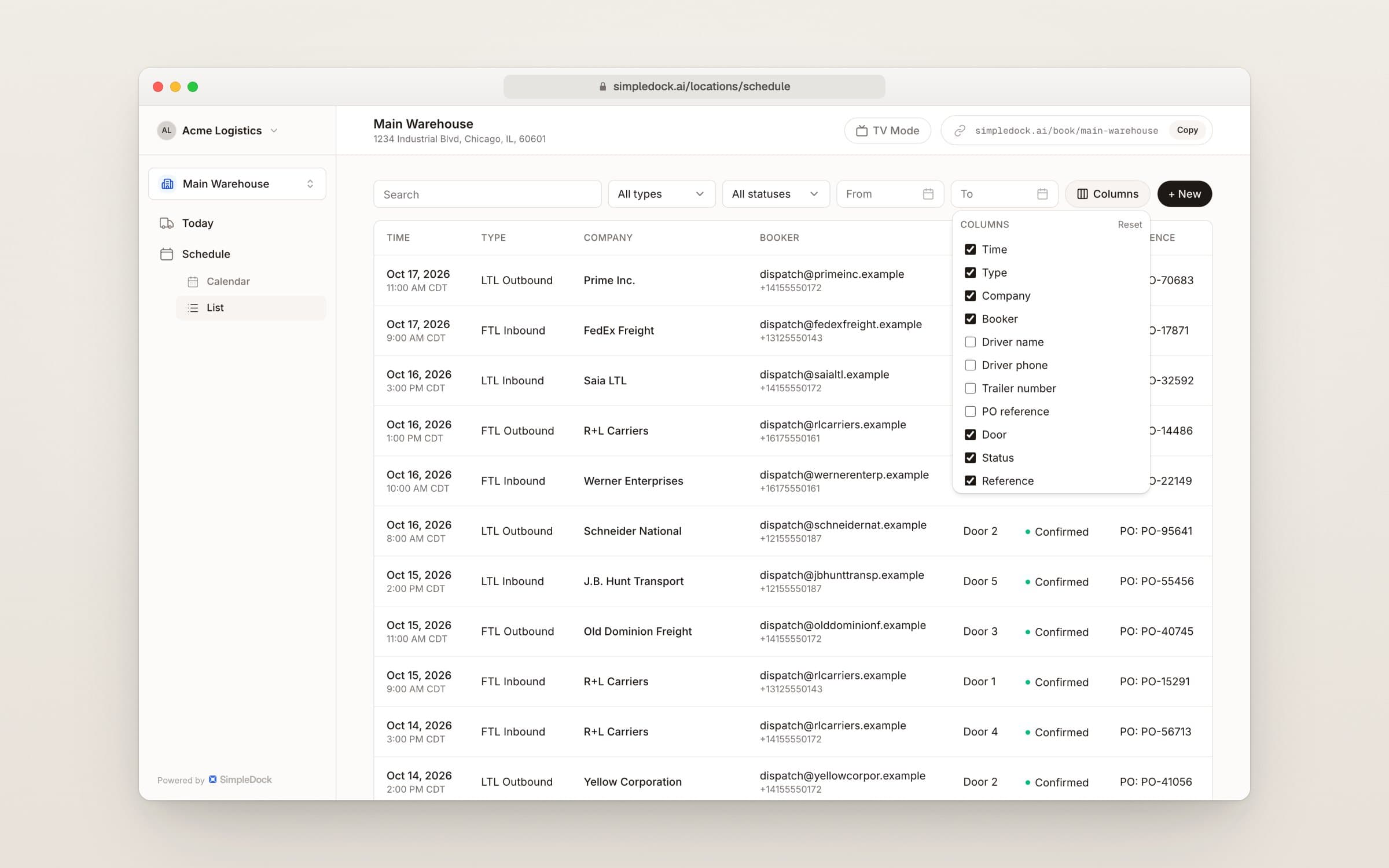Enable the PO reference column
This screenshot has height=868, width=1389.
point(970,411)
